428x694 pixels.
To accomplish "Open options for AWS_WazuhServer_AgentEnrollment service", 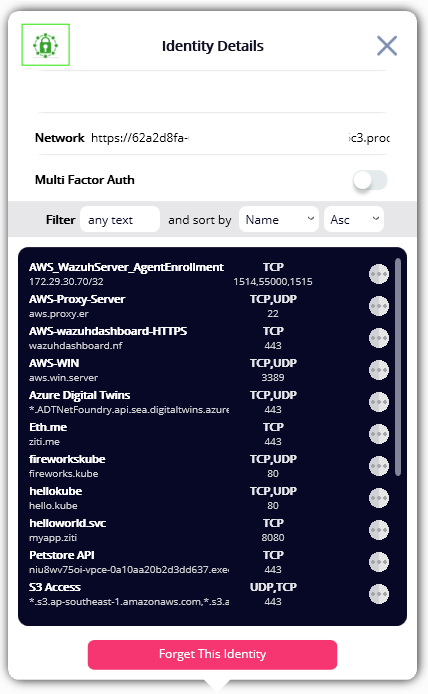I will (x=379, y=274).
